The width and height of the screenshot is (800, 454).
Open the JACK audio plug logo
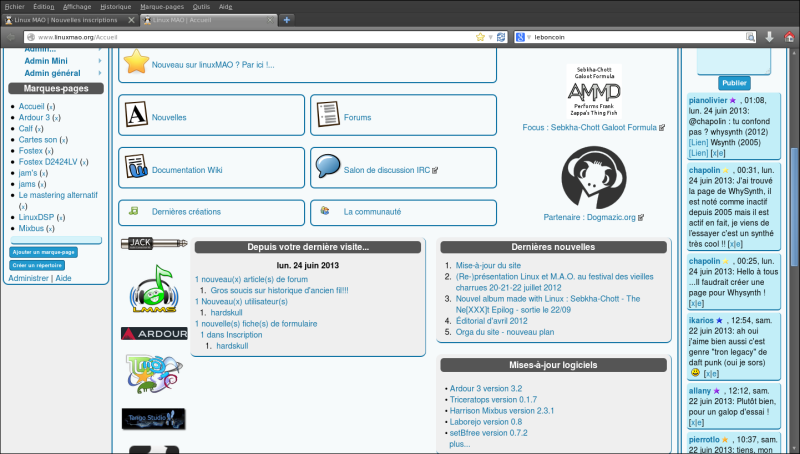[154, 243]
